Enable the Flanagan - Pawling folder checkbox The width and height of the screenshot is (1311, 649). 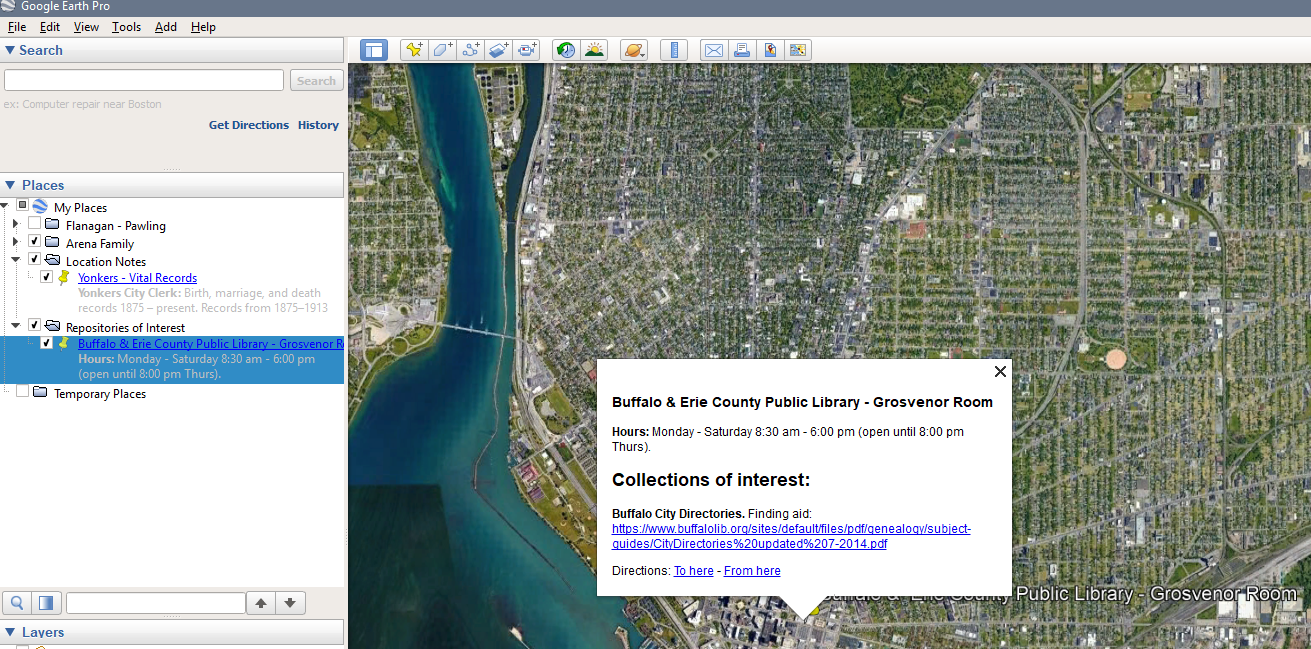pyautogui.click(x=34, y=225)
